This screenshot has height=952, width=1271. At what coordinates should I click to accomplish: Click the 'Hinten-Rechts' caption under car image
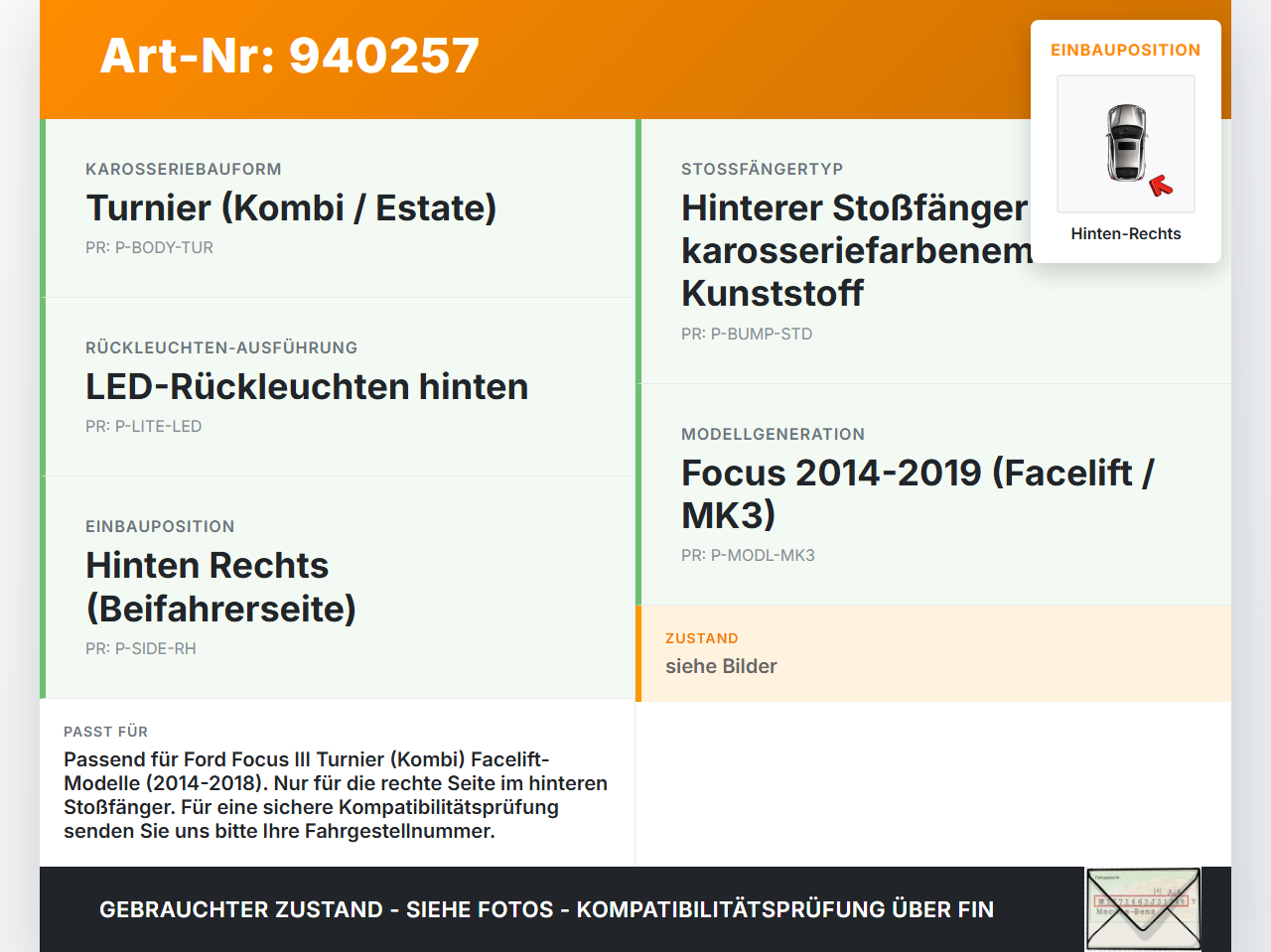pyautogui.click(x=1126, y=233)
